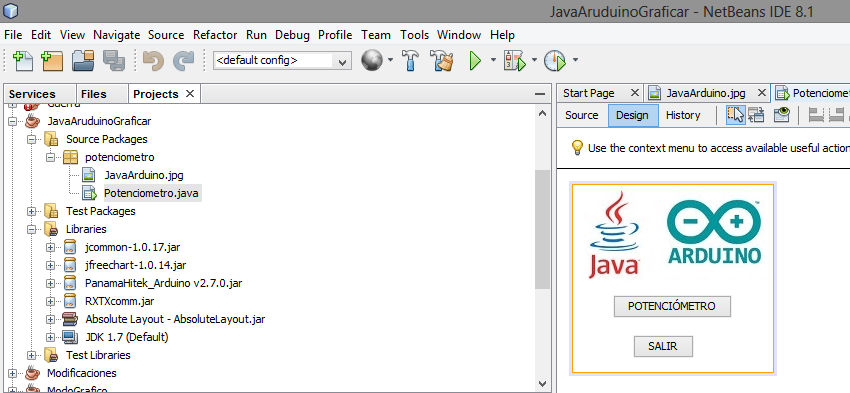Toggle the Selection Mode tool

(x=735, y=114)
